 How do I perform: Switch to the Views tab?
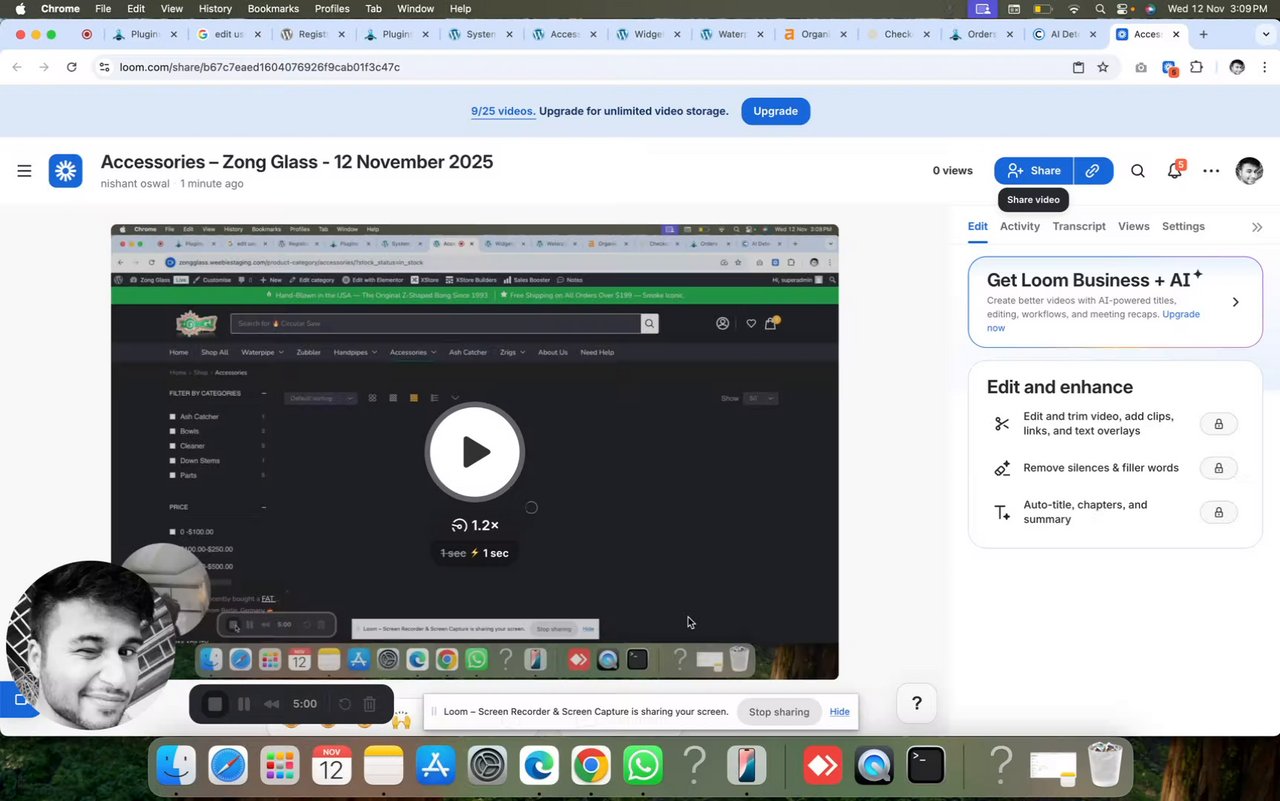(x=1133, y=226)
